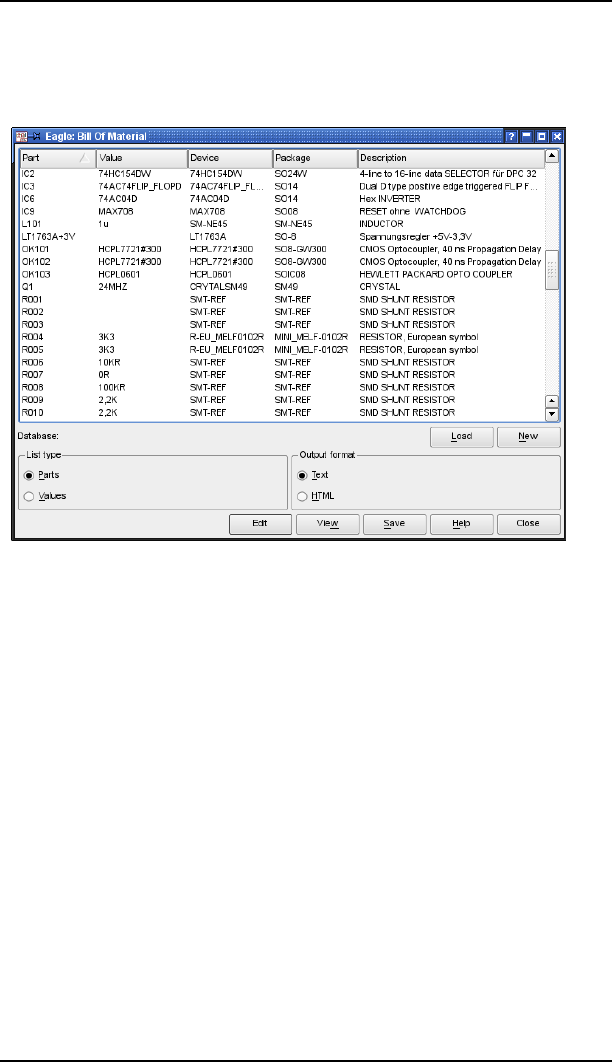Click the Hex INVERTER description cell
The image size is (612, 1062).
pos(390,199)
